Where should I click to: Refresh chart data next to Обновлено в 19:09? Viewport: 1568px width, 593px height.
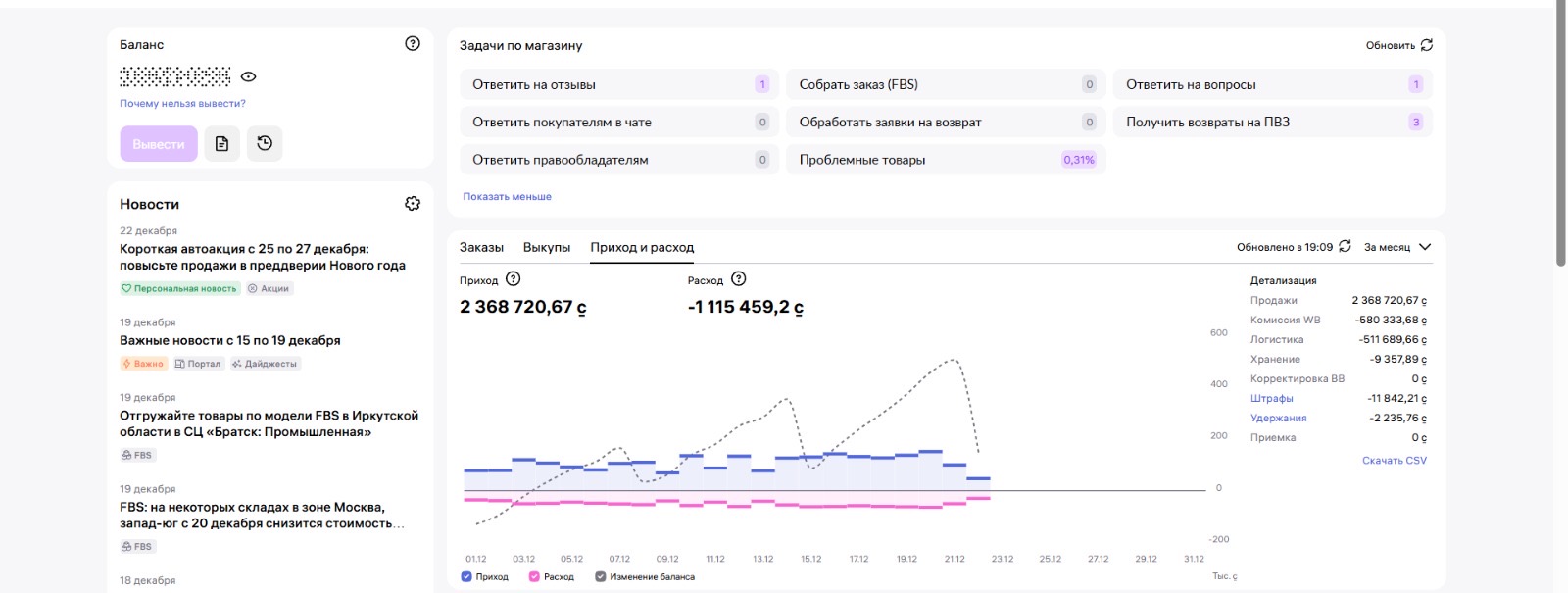[1345, 246]
